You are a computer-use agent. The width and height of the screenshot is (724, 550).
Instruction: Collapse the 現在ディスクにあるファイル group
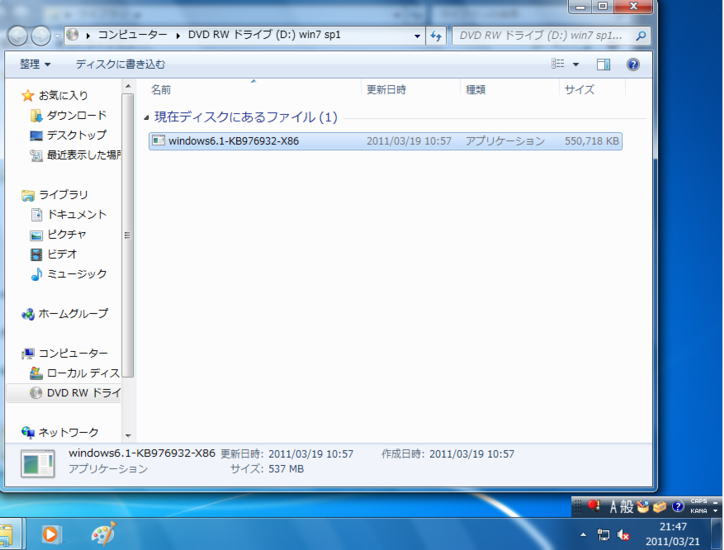(x=146, y=118)
